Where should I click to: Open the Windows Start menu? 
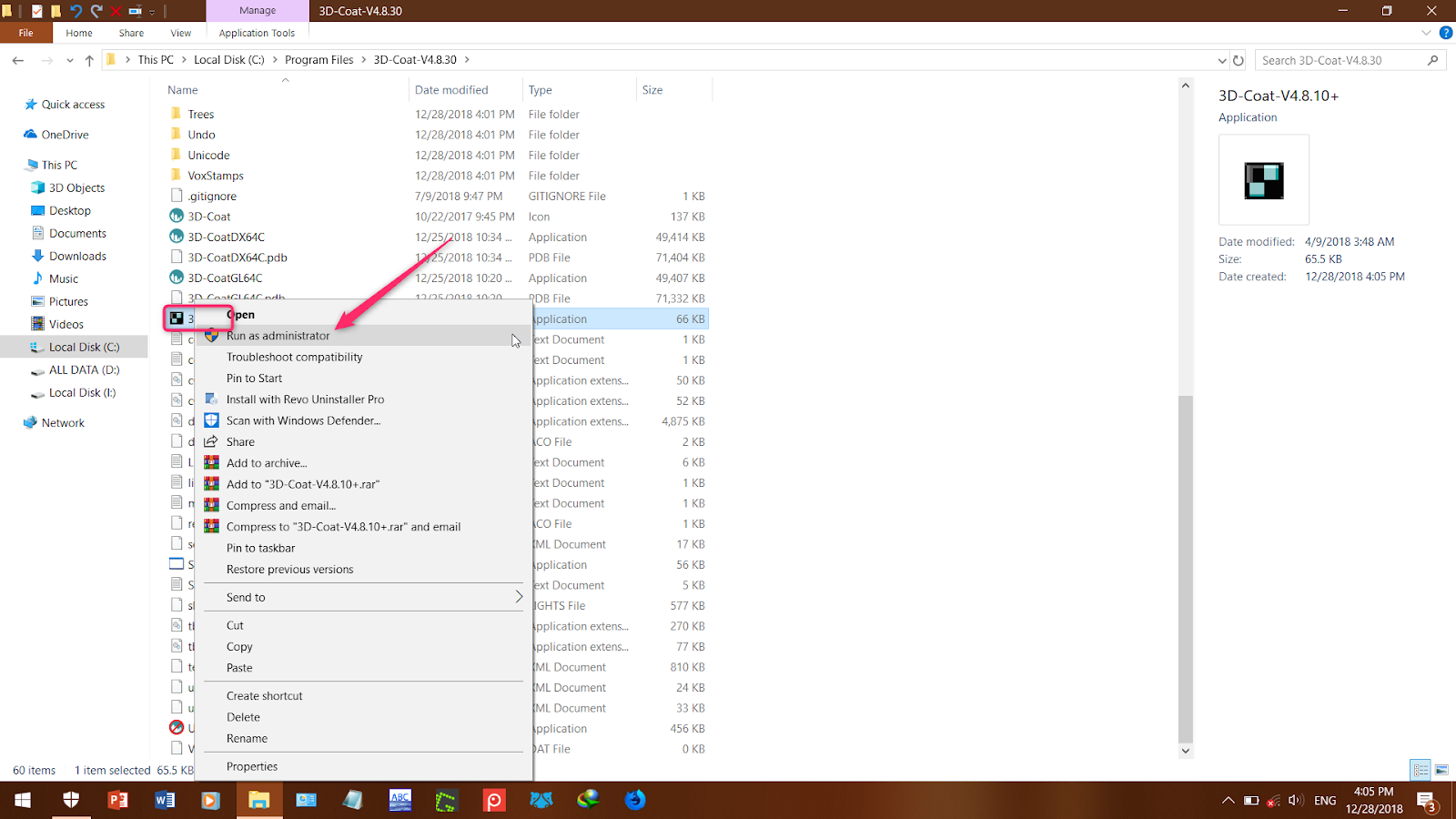click(23, 800)
